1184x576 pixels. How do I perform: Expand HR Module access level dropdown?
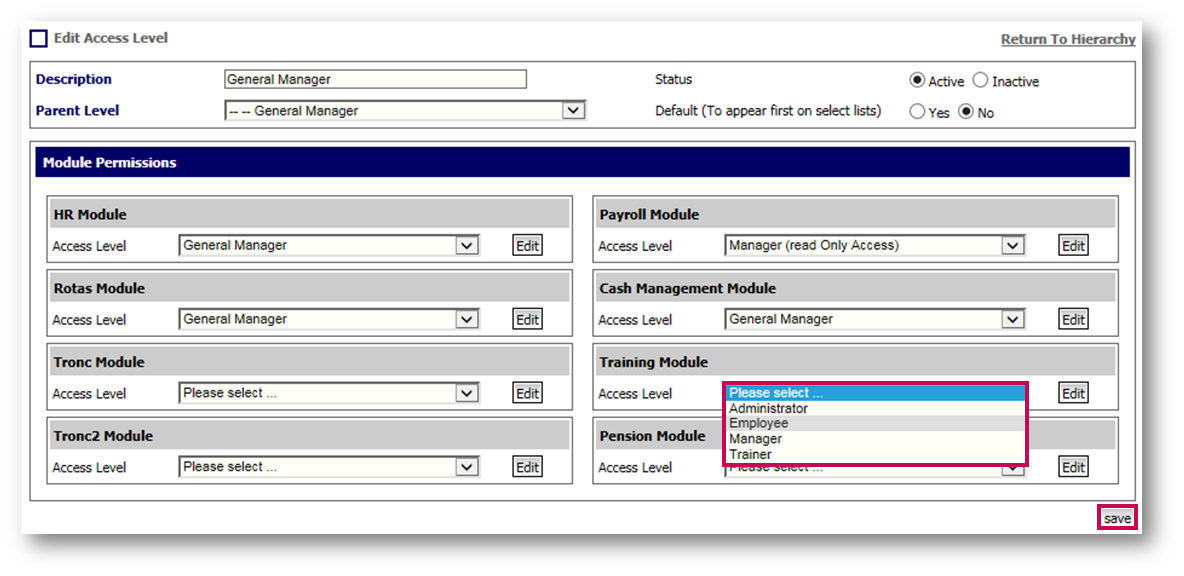click(467, 245)
